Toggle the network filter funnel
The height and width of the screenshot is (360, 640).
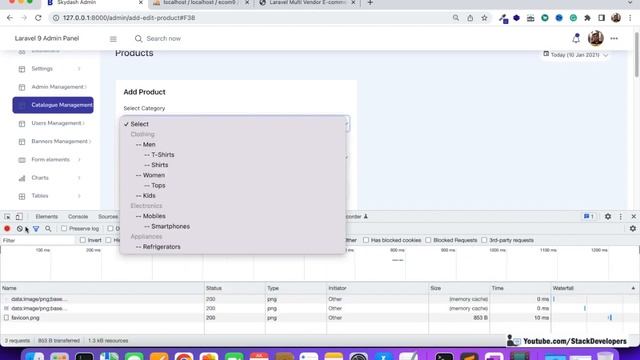(36, 229)
